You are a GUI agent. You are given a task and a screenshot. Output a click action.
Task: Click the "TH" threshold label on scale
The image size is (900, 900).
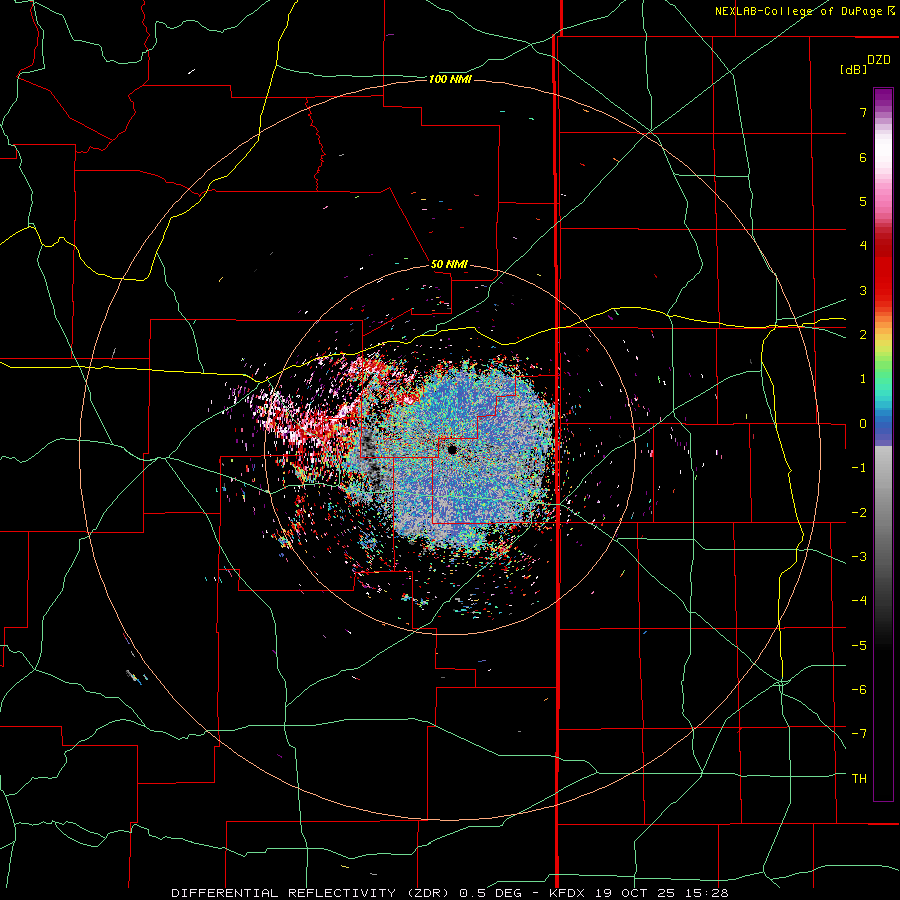(x=859, y=779)
